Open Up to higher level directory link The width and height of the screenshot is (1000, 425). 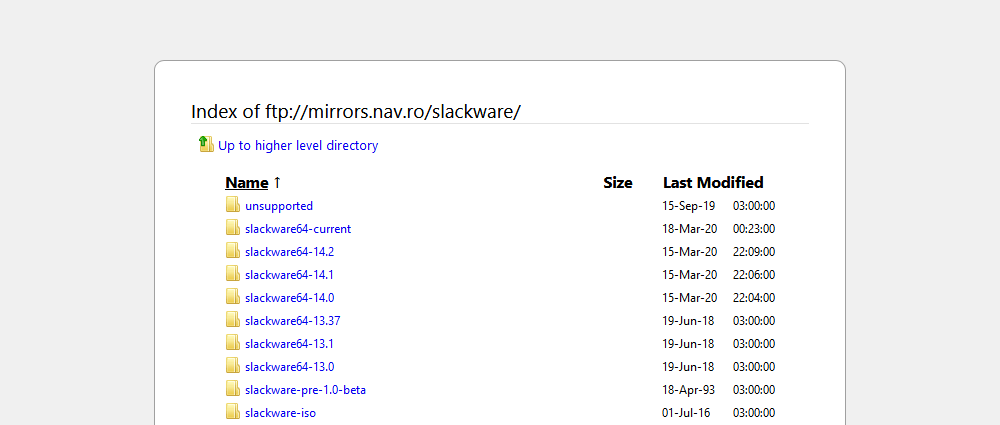(x=298, y=146)
